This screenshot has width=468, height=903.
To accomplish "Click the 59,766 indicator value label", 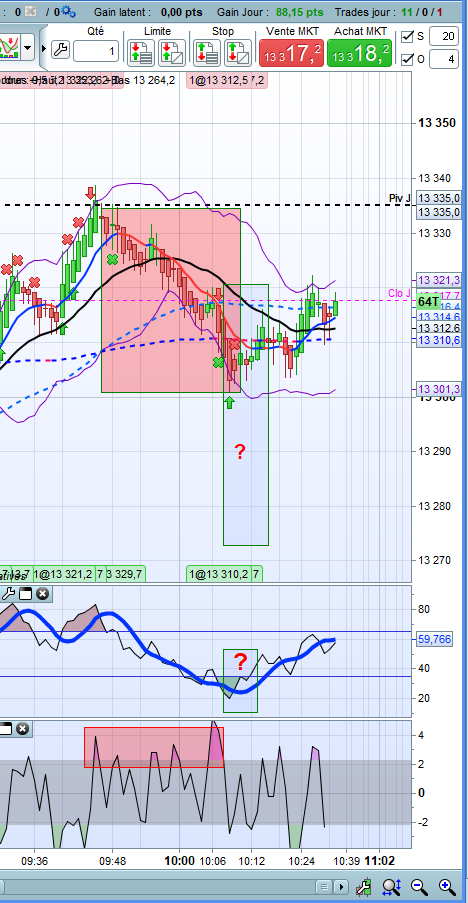I will click(x=436, y=639).
